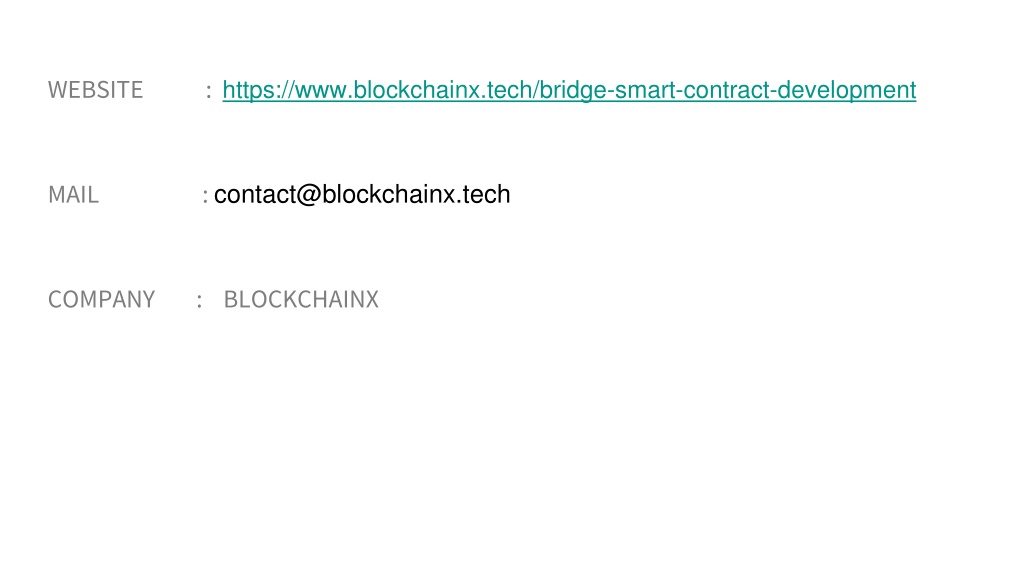Select the contact@blockchainx.tech email address

coord(362,195)
